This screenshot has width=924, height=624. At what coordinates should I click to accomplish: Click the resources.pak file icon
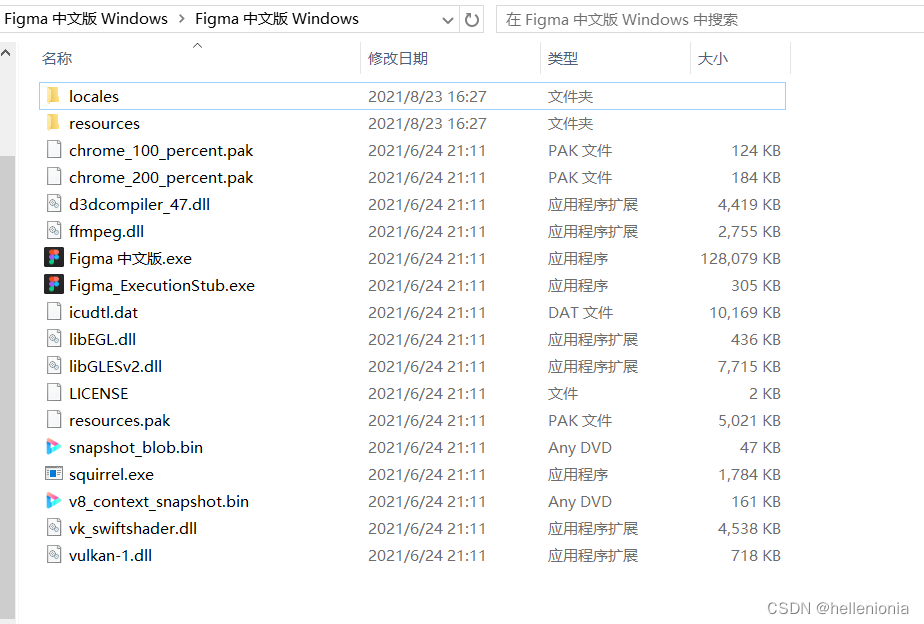pyautogui.click(x=54, y=420)
